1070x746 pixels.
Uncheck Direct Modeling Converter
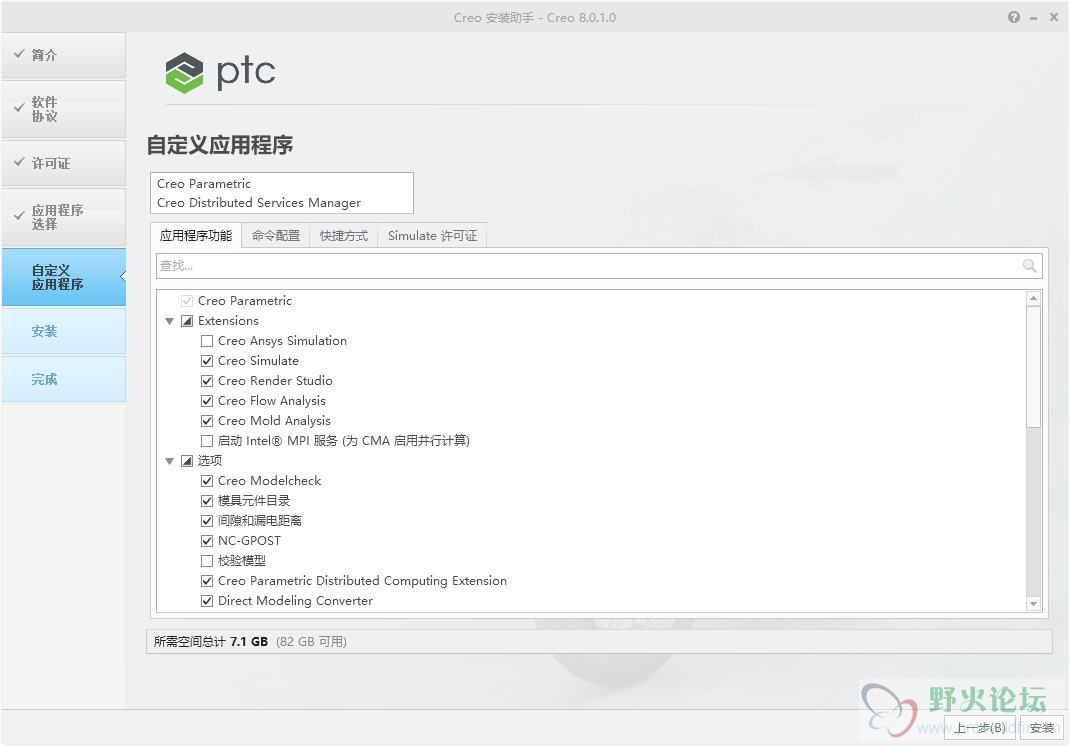(x=207, y=601)
